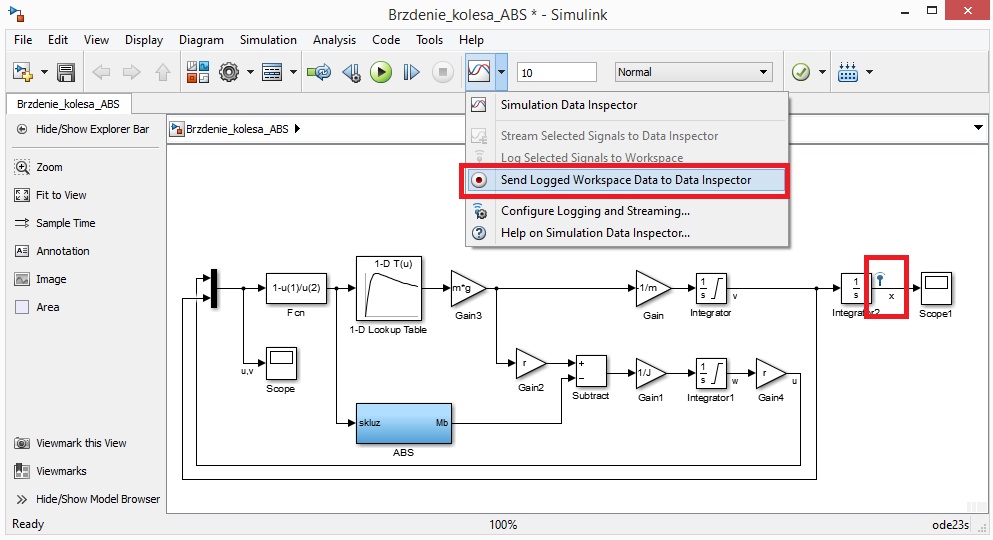This screenshot has height=540, width=993.
Task: Open the Analysis menu
Action: coord(334,40)
